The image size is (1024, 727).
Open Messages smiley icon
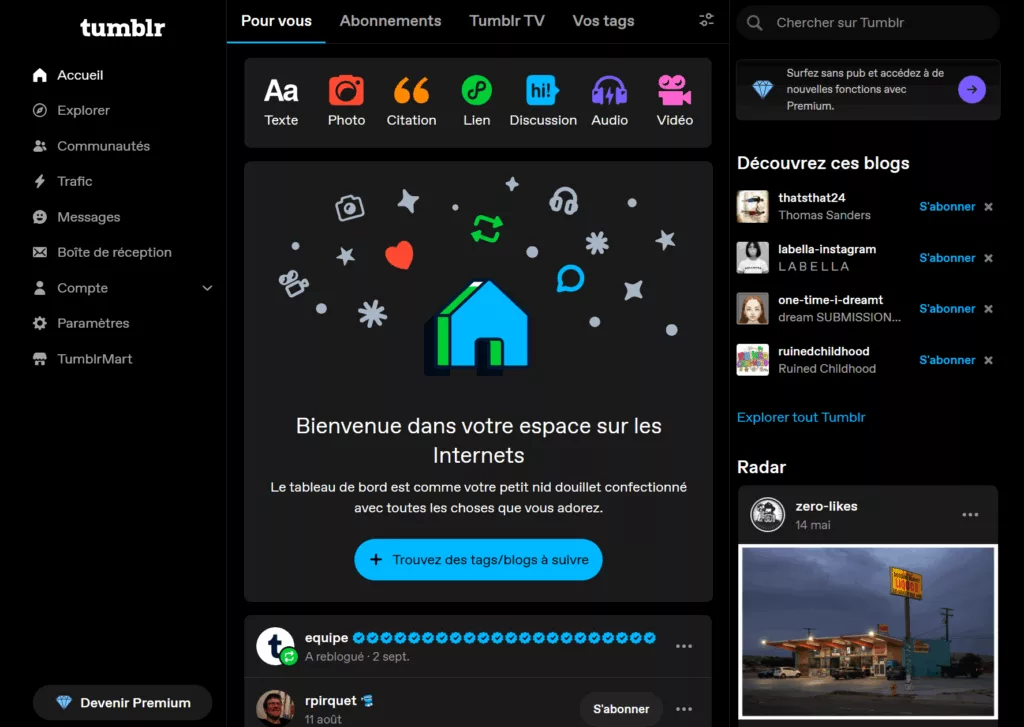click(x=40, y=217)
